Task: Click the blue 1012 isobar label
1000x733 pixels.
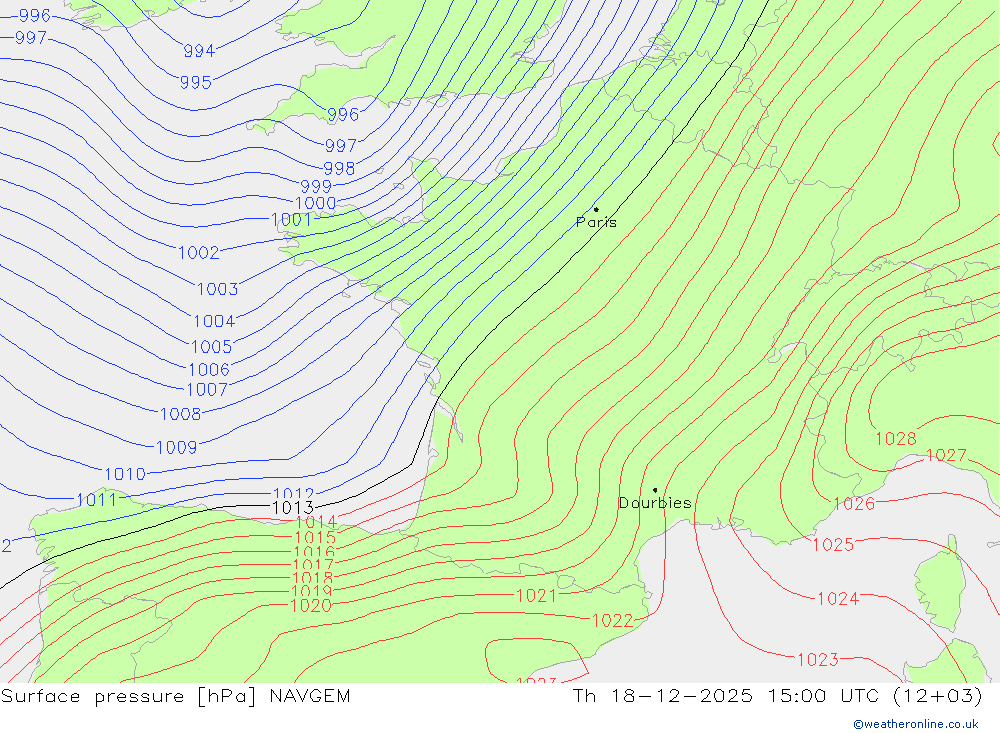Action: (293, 493)
